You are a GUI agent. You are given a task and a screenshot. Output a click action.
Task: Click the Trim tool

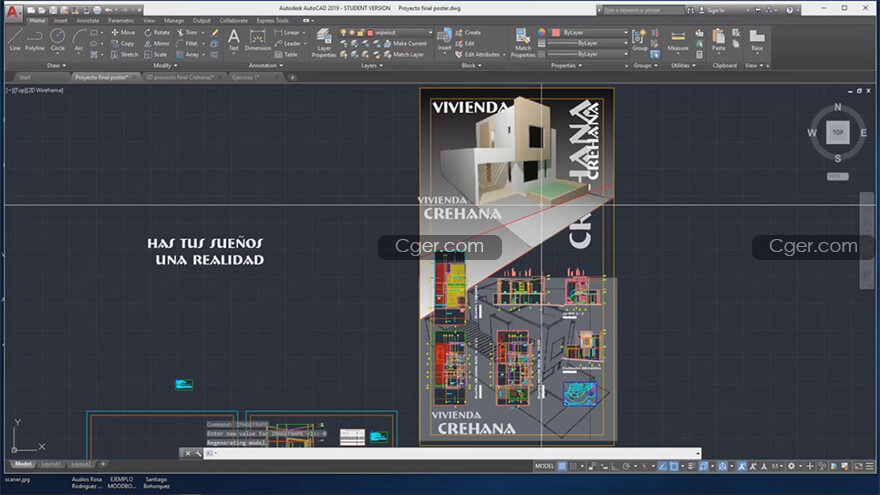pyautogui.click(x=187, y=33)
